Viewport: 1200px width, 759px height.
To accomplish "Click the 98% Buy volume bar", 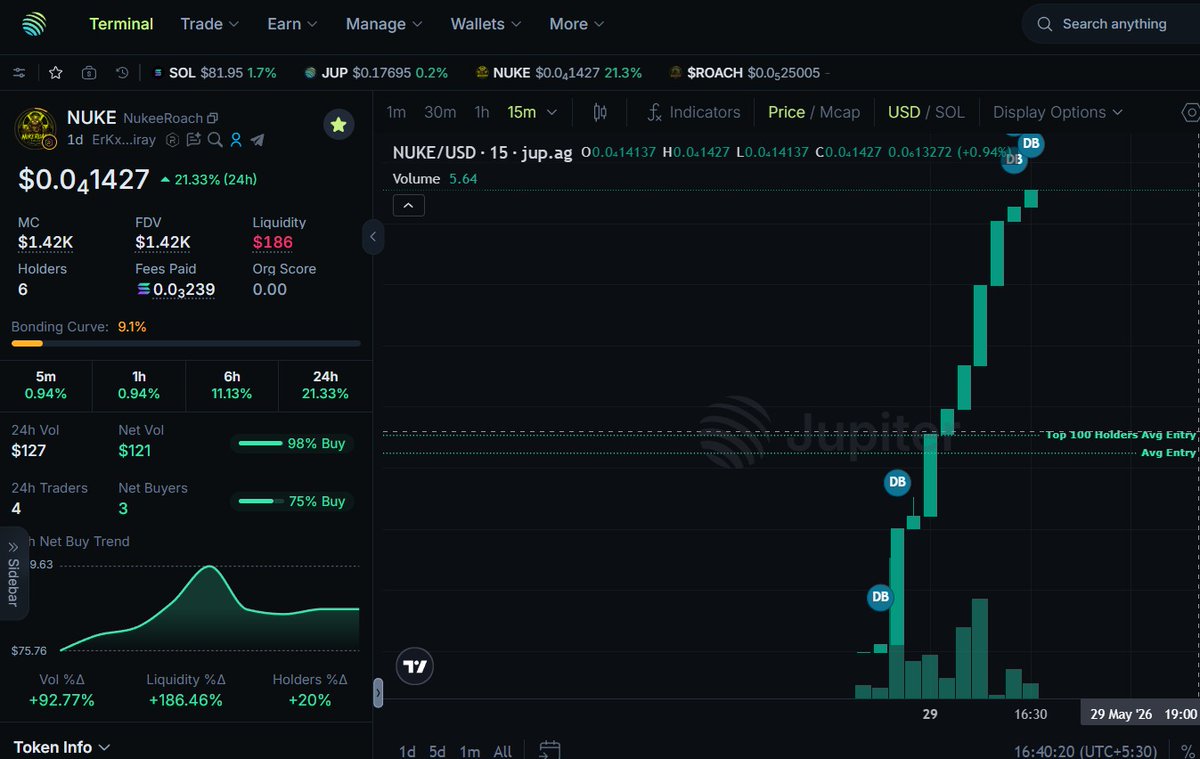I will click(x=292, y=443).
